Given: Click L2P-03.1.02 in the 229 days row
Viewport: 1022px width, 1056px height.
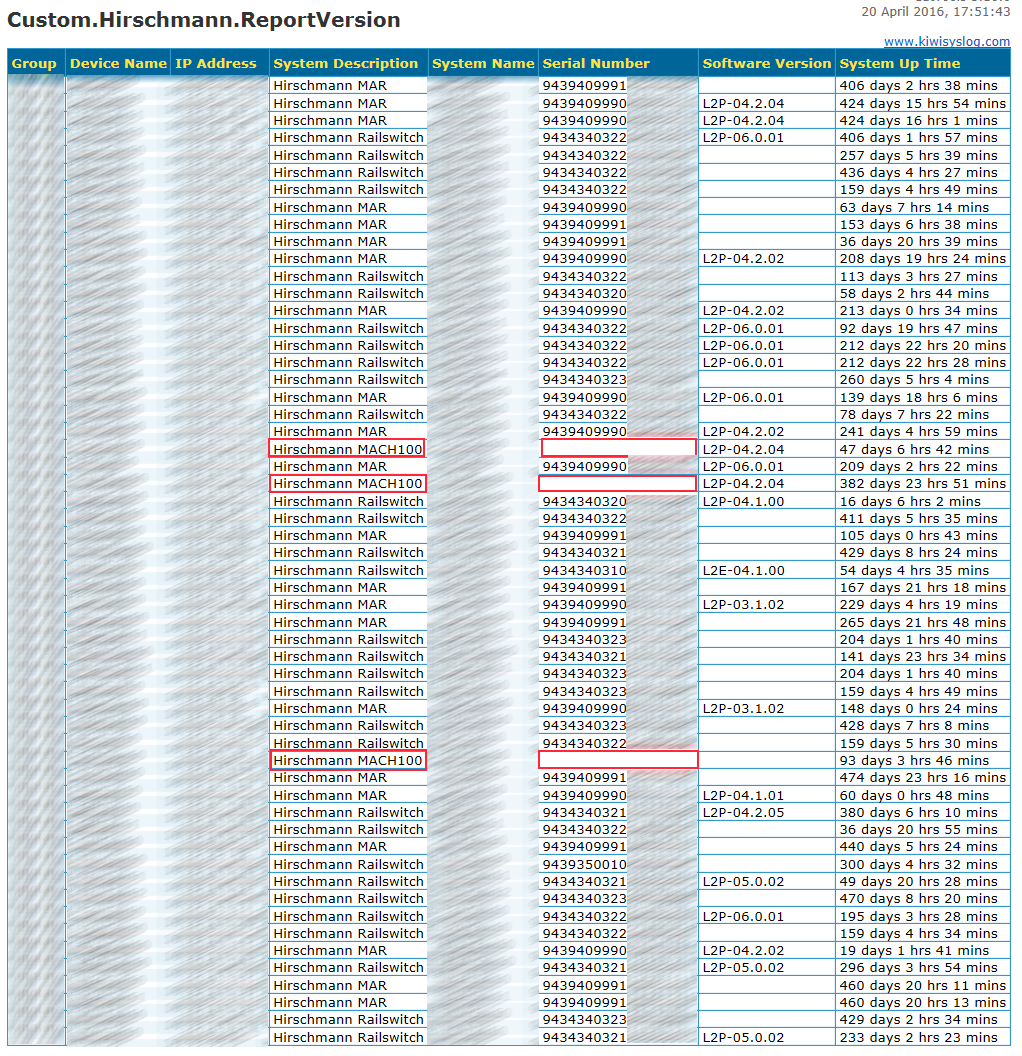Looking at the screenshot, I should click(x=743, y=604).
